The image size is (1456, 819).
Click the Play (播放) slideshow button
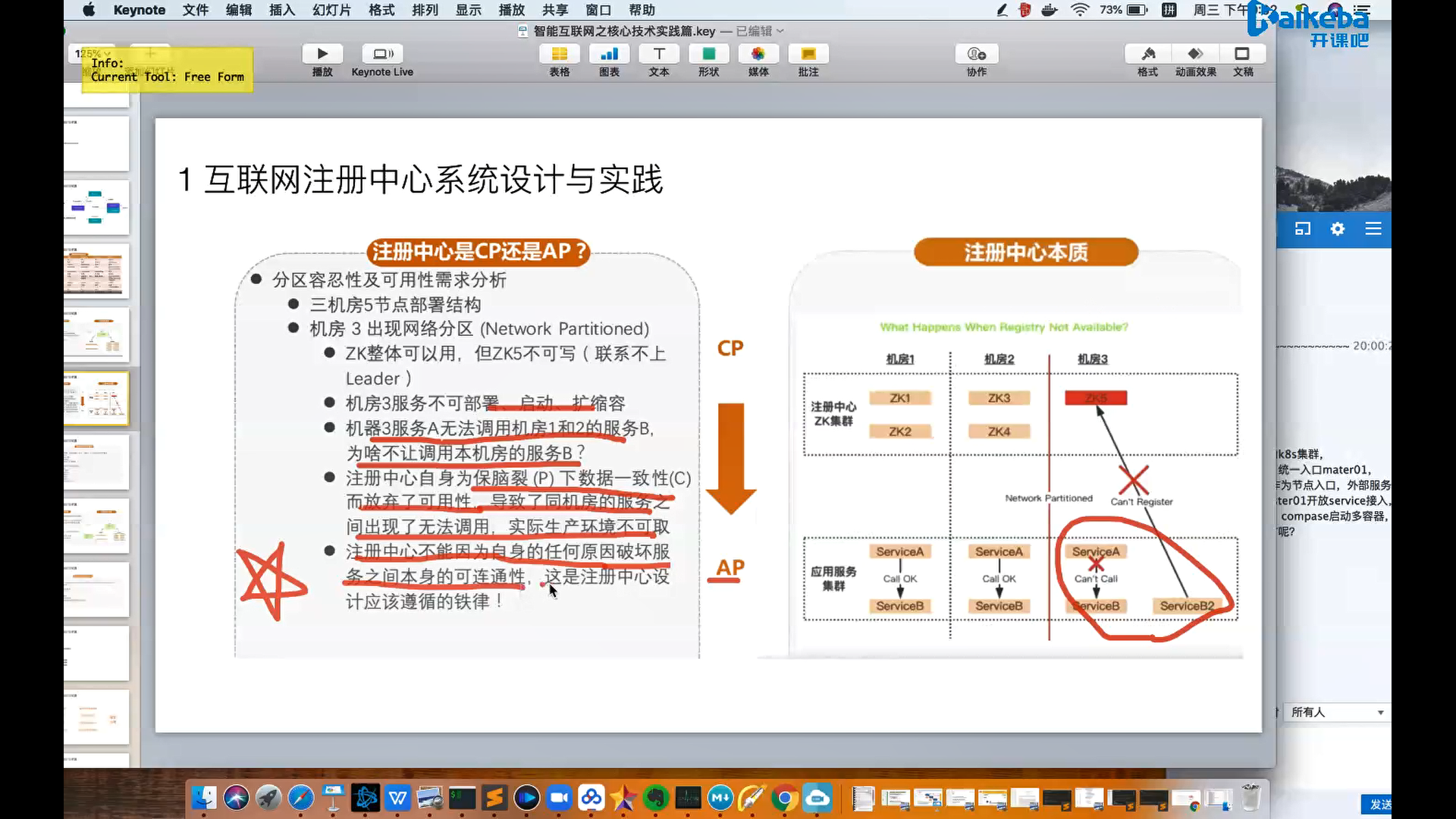[322, 55]
